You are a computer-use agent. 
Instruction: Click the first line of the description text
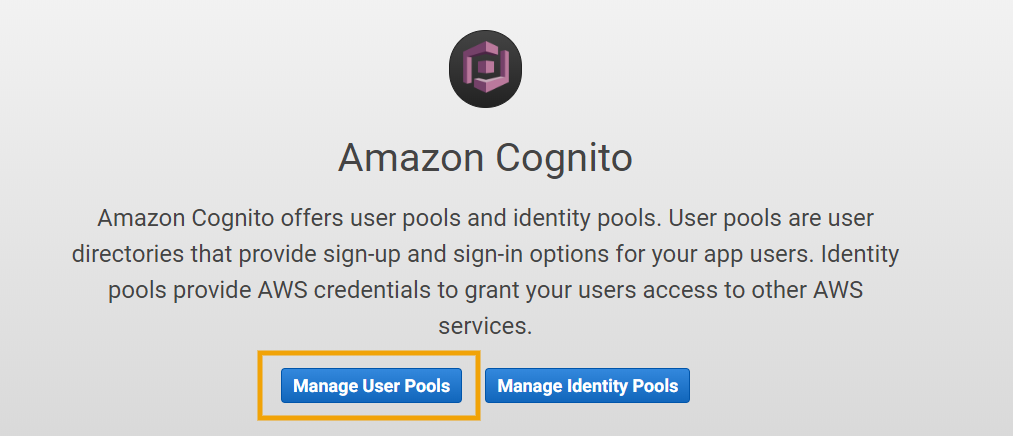click(x=486, y=217)
